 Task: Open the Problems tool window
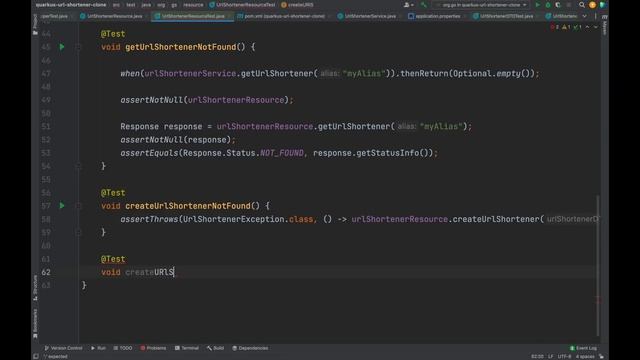(153, 348)
